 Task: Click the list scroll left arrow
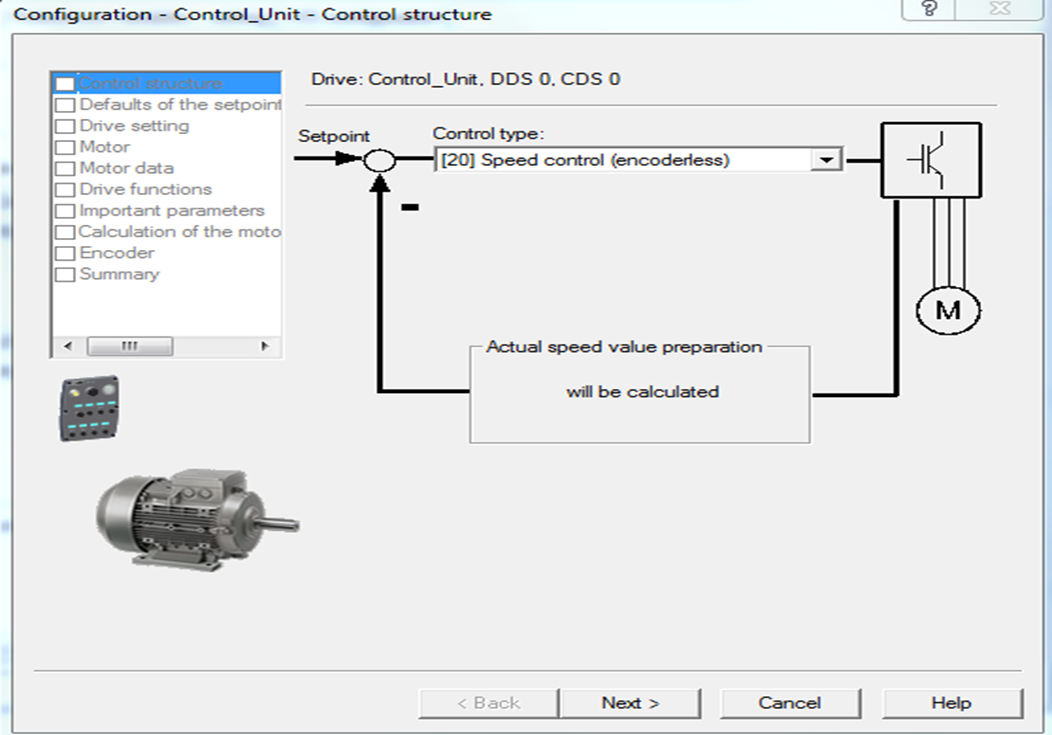click(x=67, y=346)
